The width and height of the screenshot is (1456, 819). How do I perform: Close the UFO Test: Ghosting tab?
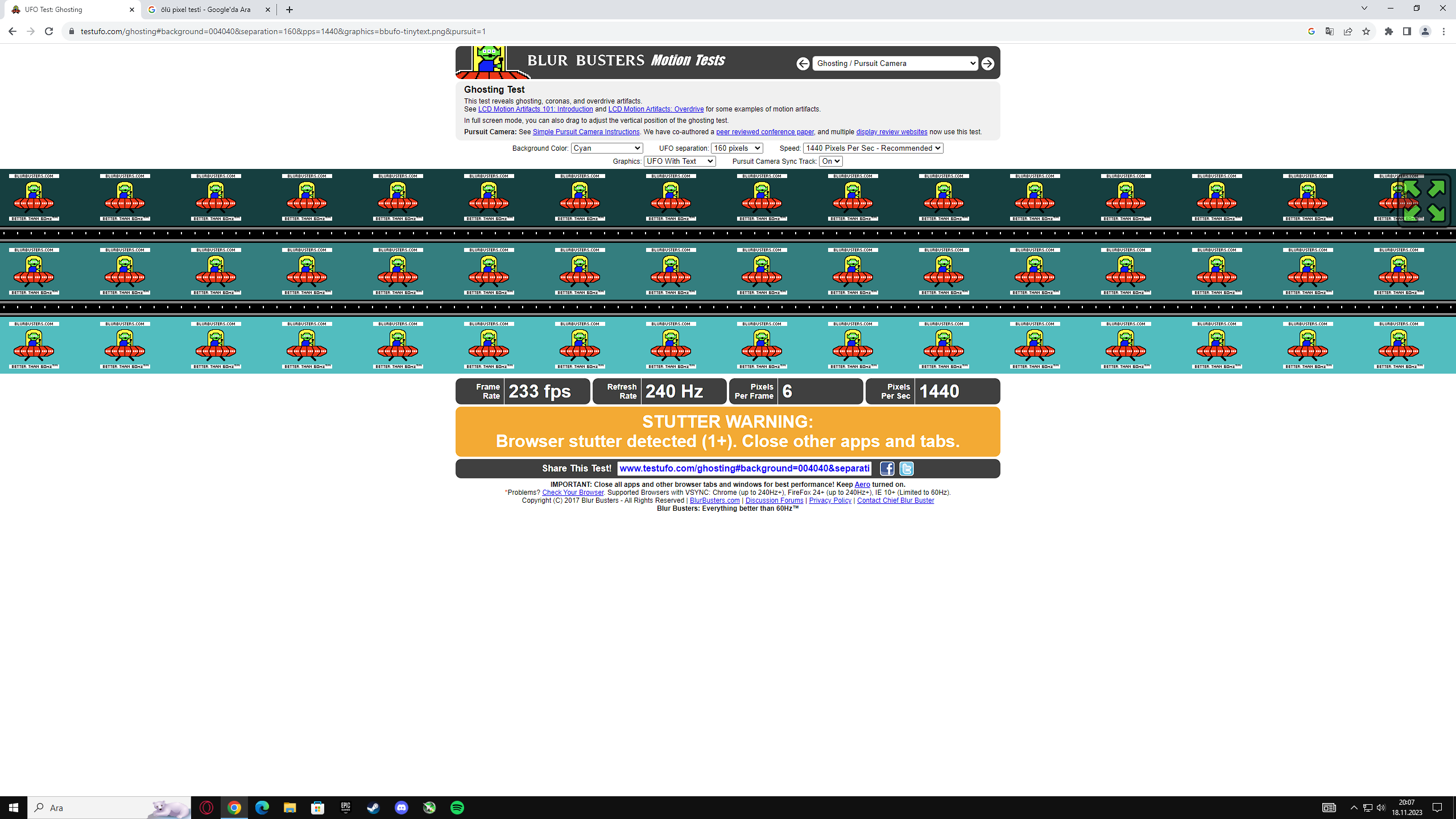tap(132, 10)
